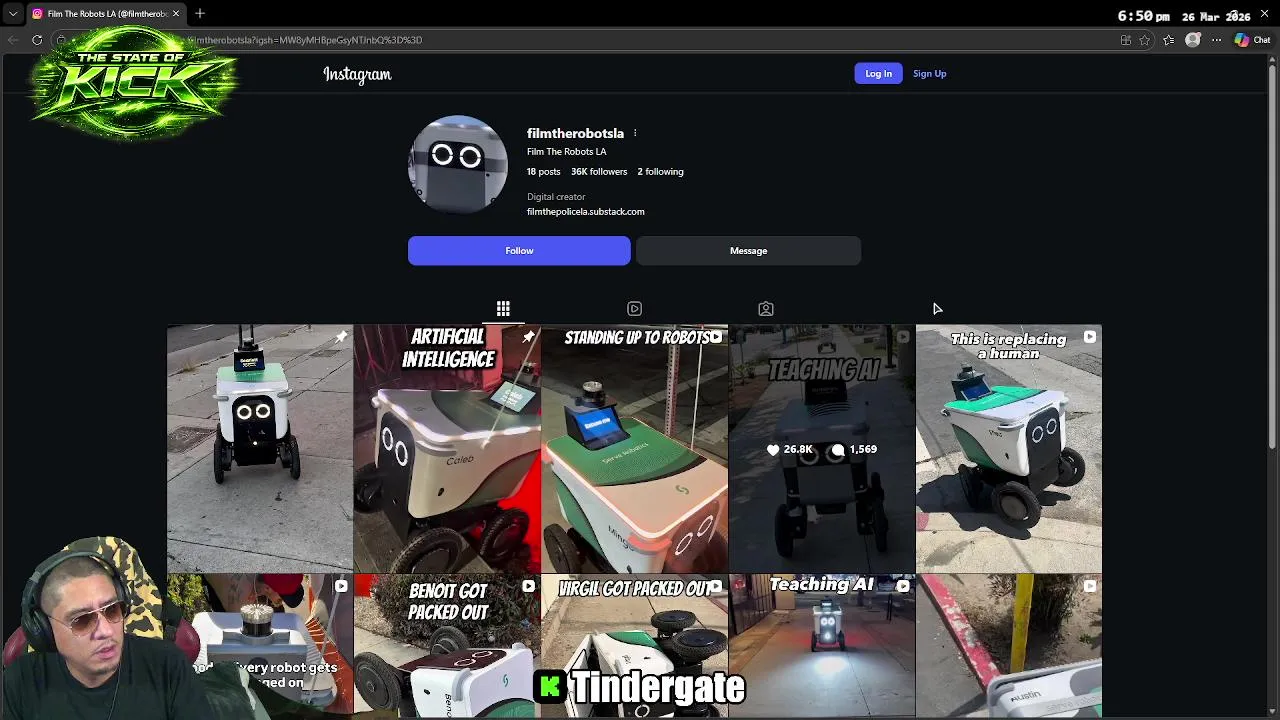This screenshot has height=720, width=1280.
Task: Open the Artificial Intelligence post
Action: (447, 448)
